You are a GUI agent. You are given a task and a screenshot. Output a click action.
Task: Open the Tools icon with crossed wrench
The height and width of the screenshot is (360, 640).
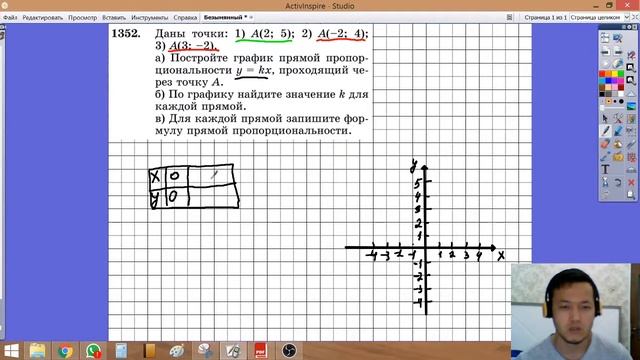tap(618, 119)
